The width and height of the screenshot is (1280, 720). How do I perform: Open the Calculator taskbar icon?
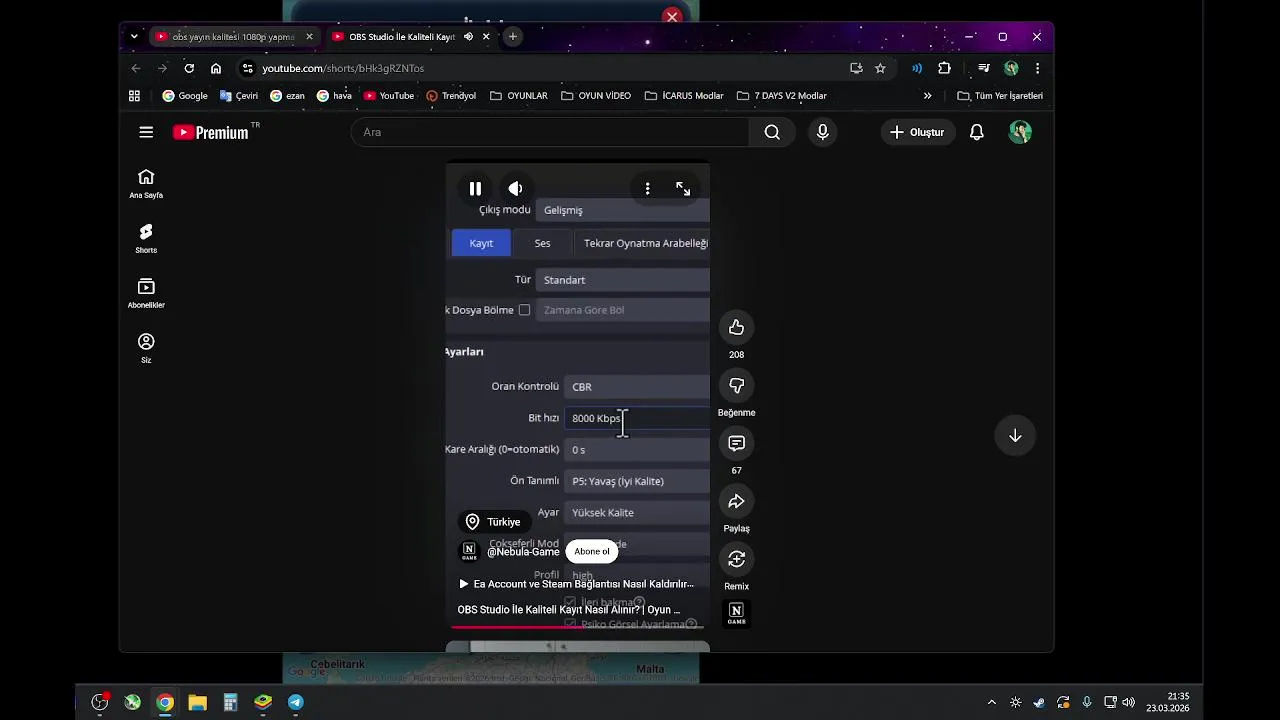point(230,702)
